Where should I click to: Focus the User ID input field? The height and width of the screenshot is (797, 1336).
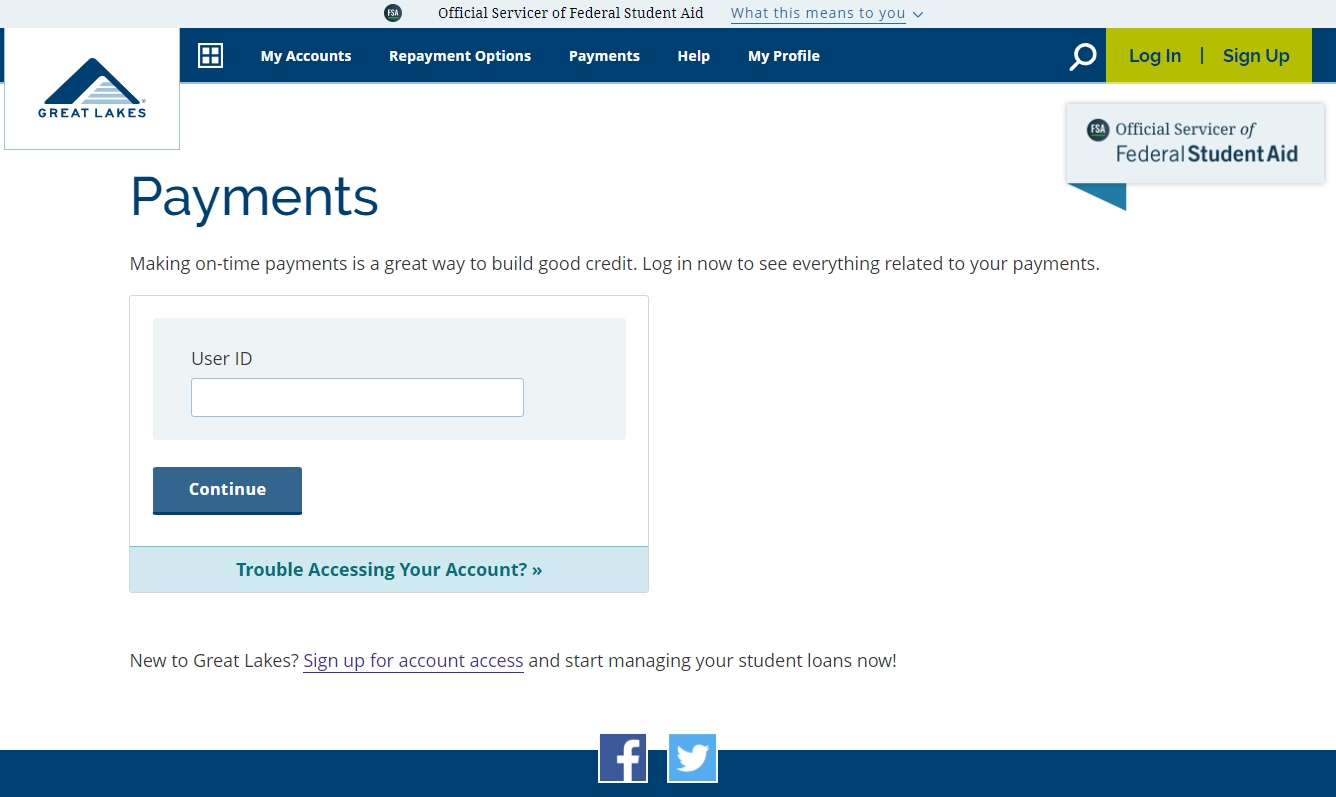[x=357, y=397]
